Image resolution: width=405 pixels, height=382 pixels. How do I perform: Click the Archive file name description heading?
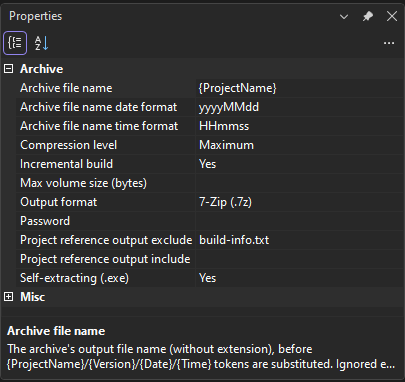coord(56,331)
